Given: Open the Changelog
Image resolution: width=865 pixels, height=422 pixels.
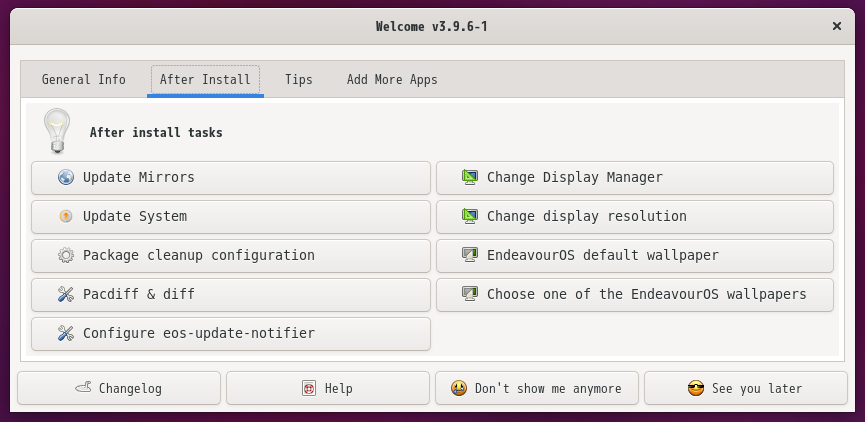Looking at the screenshot, I should pos(119,388).
